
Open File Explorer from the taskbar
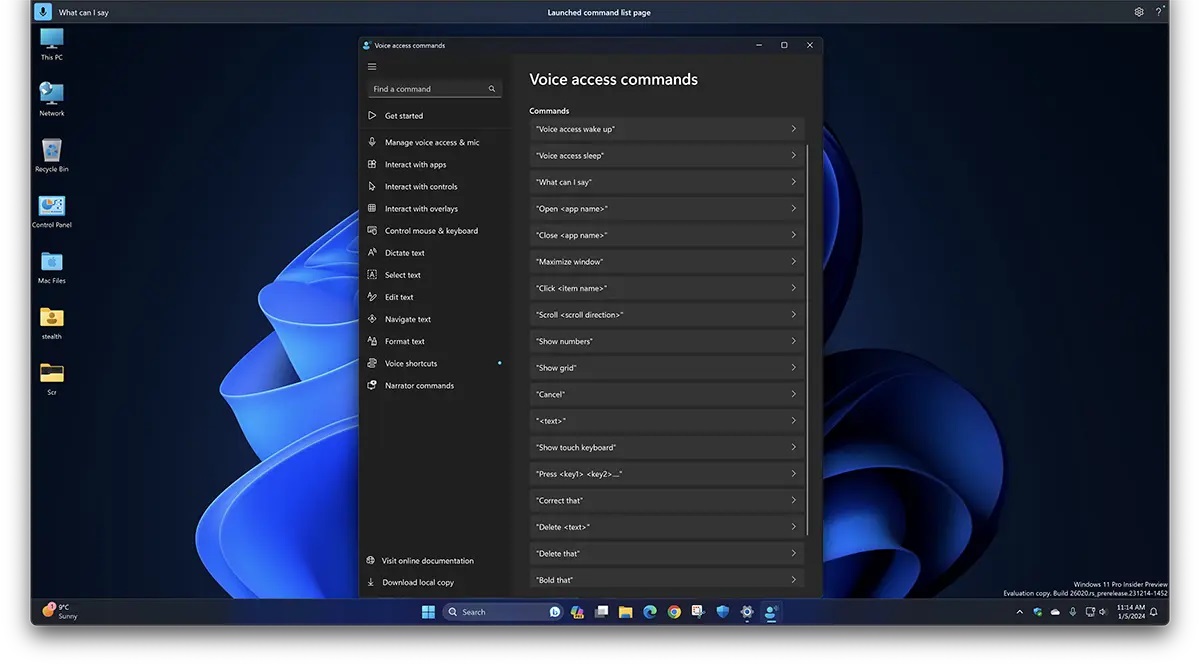point(625,612)
